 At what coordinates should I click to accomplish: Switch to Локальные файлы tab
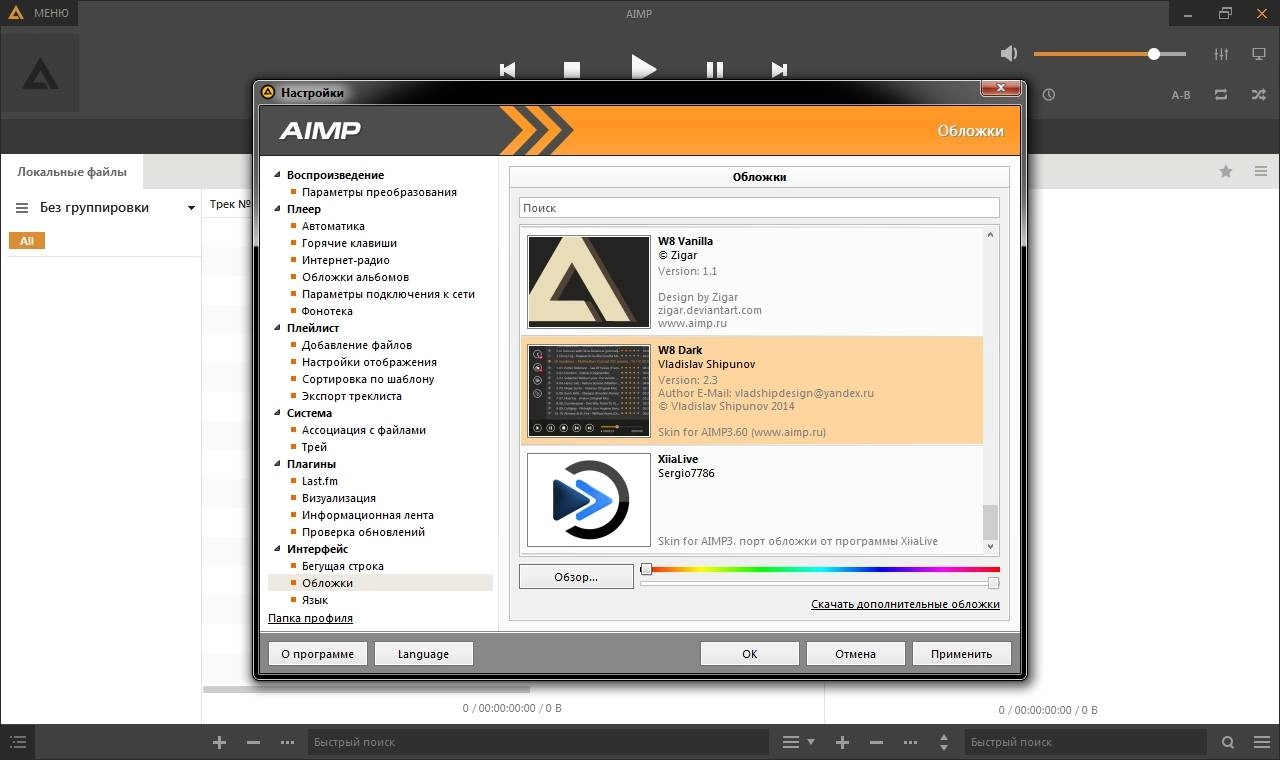pos(72,172)
